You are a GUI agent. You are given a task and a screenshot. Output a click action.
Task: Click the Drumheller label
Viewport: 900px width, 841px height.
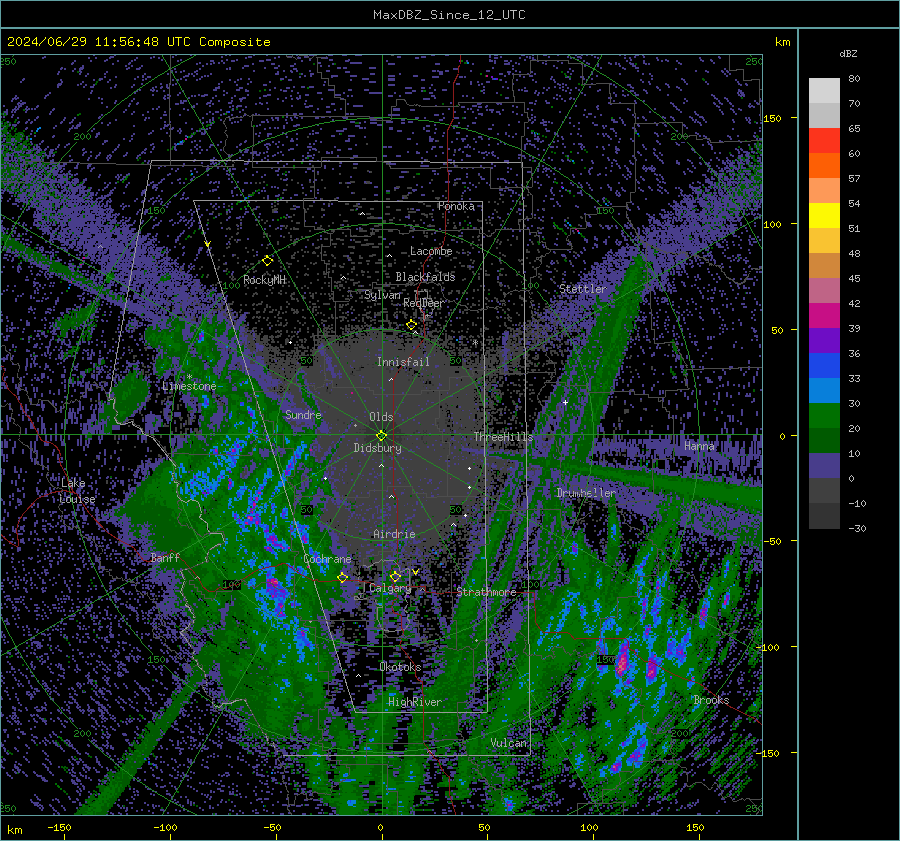(x=586, y=493)
